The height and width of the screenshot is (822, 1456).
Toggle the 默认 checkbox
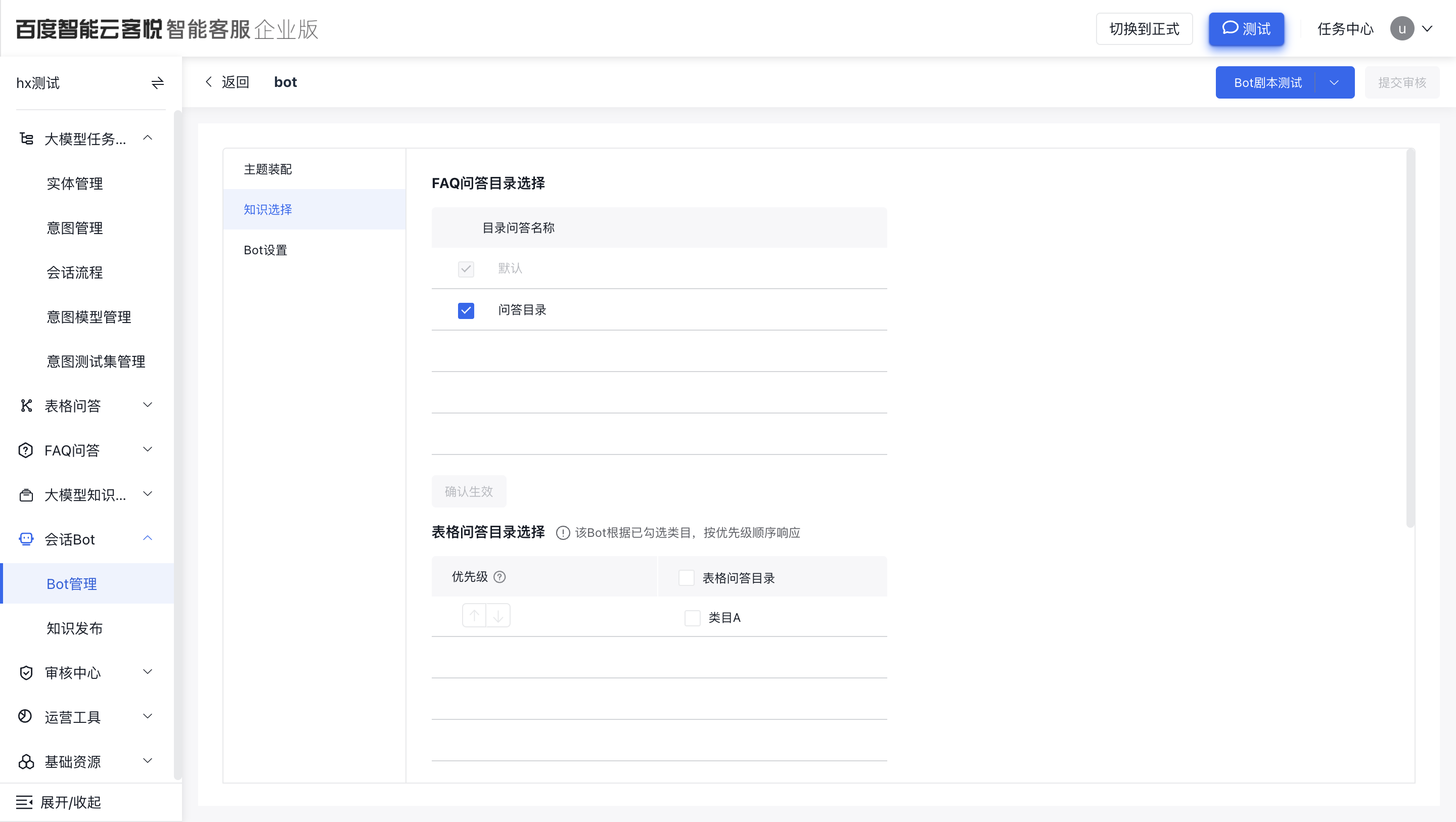[x=466, y=268]
